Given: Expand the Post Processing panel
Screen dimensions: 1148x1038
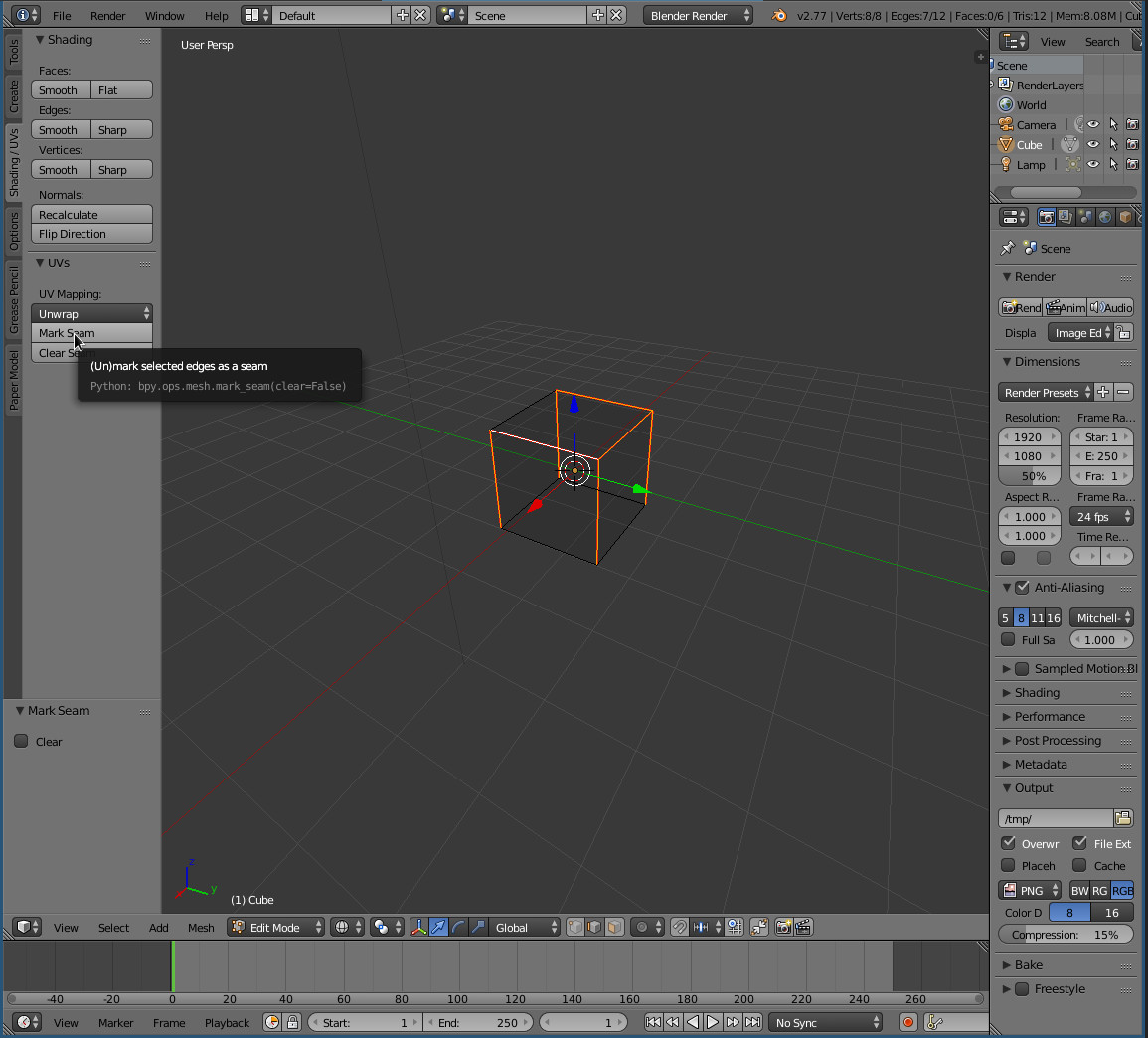Looking at the screenshot, I should click(x=1007, y=741).
